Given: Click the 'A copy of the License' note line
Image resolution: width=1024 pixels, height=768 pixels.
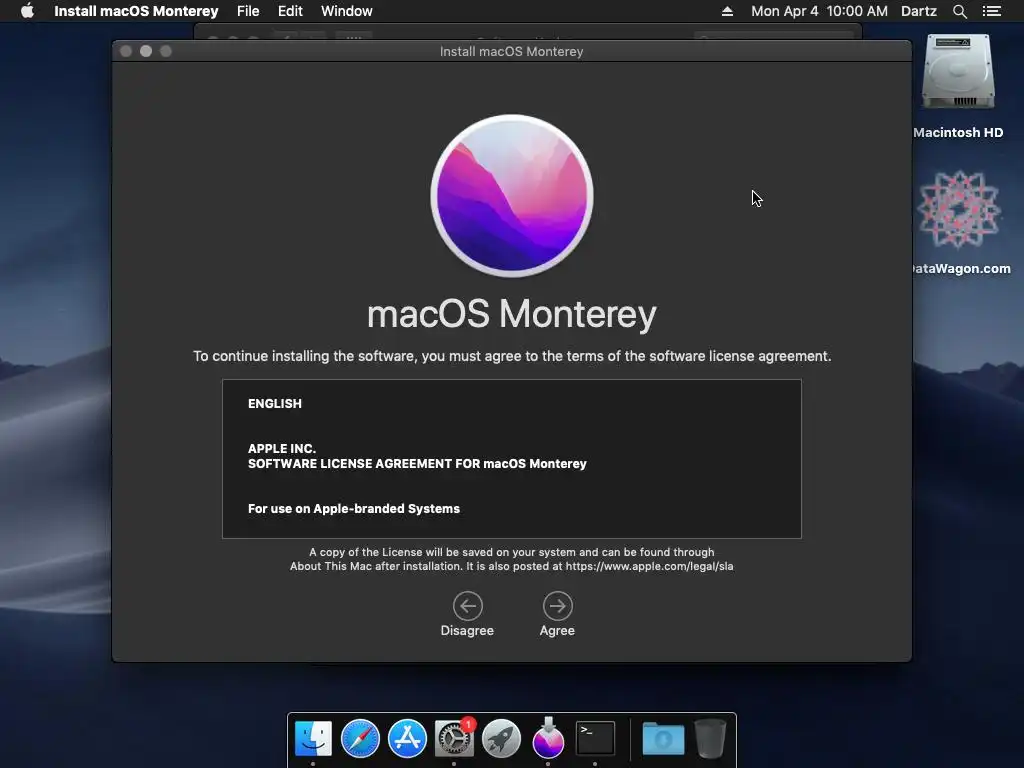Looking at the screenshot, I should click(x=512, y=552).
